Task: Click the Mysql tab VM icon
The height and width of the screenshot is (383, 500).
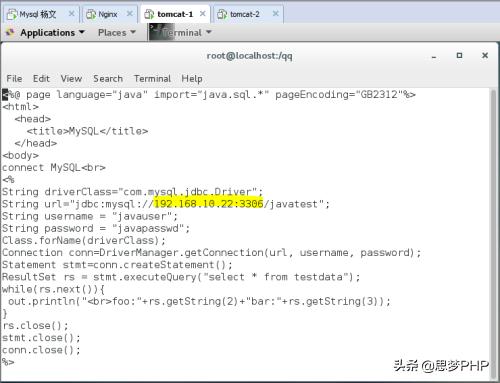Action: (x=12, y=14)
